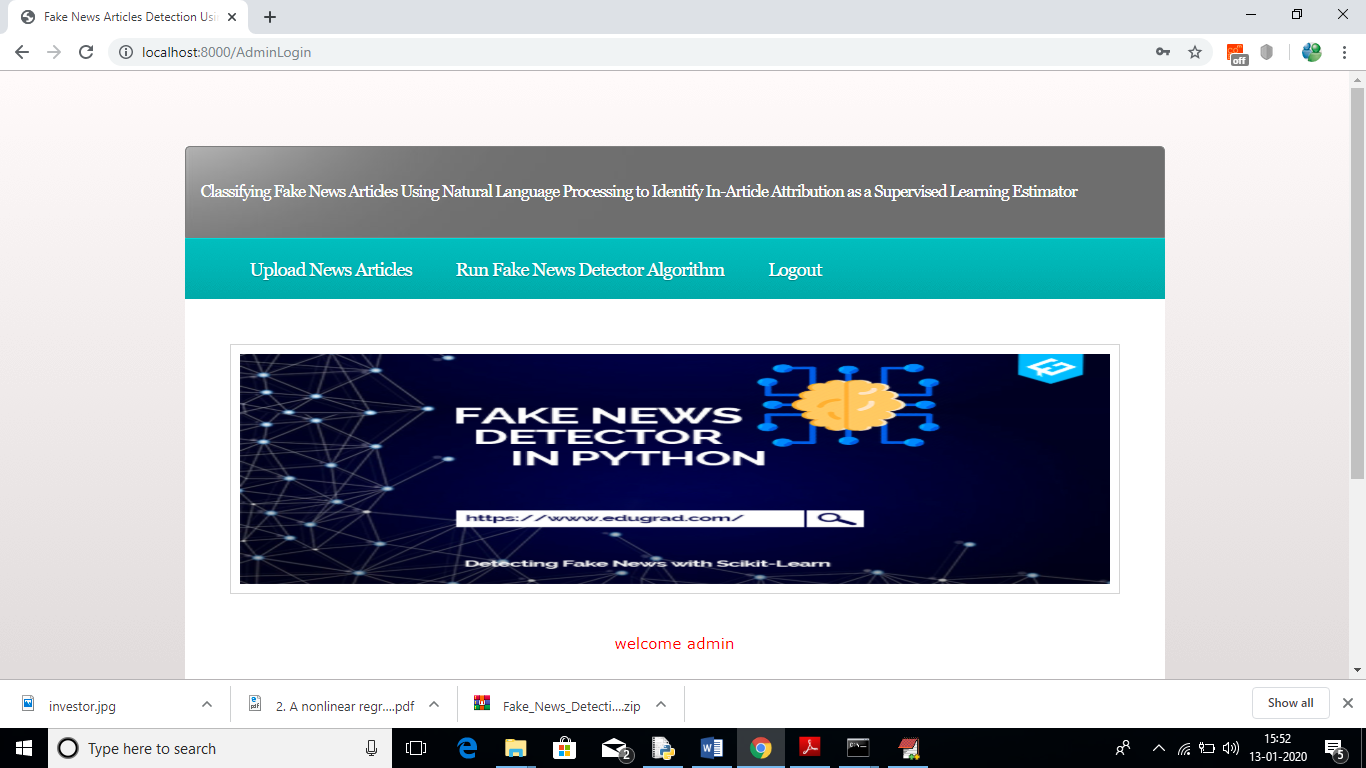Viewport: 1366px width, 768px height.
Task: Expand options for investor.jpg download
Action: tap(207, 705)
